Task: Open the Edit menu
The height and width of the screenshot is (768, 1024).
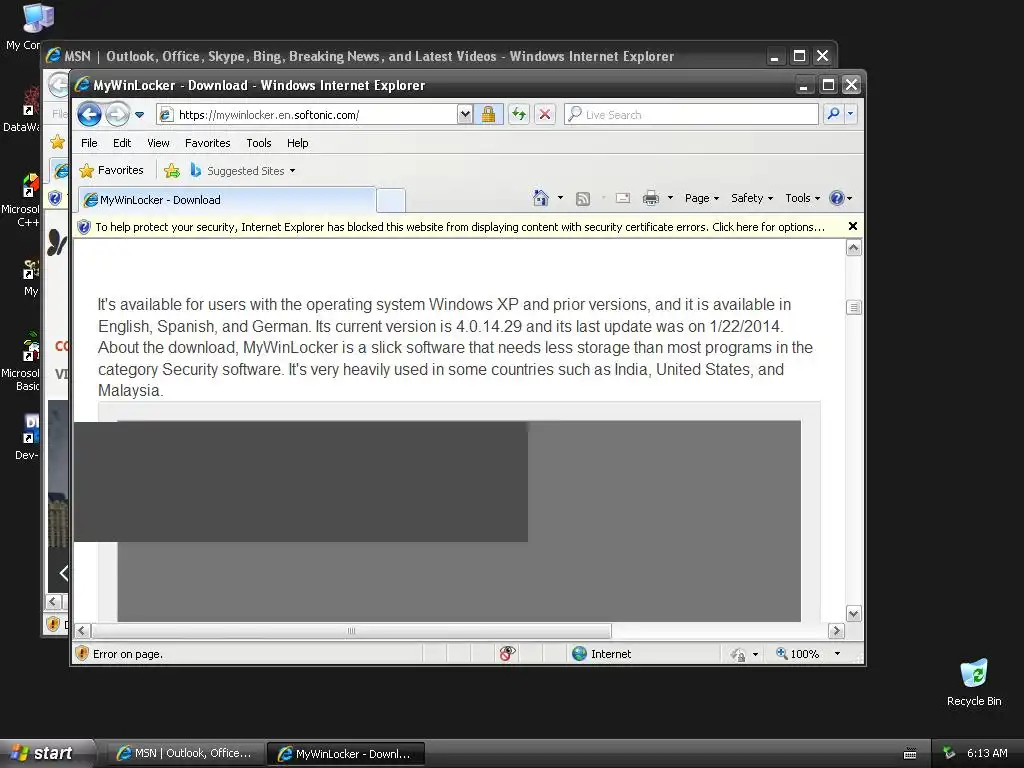Action: pos(121,143)
